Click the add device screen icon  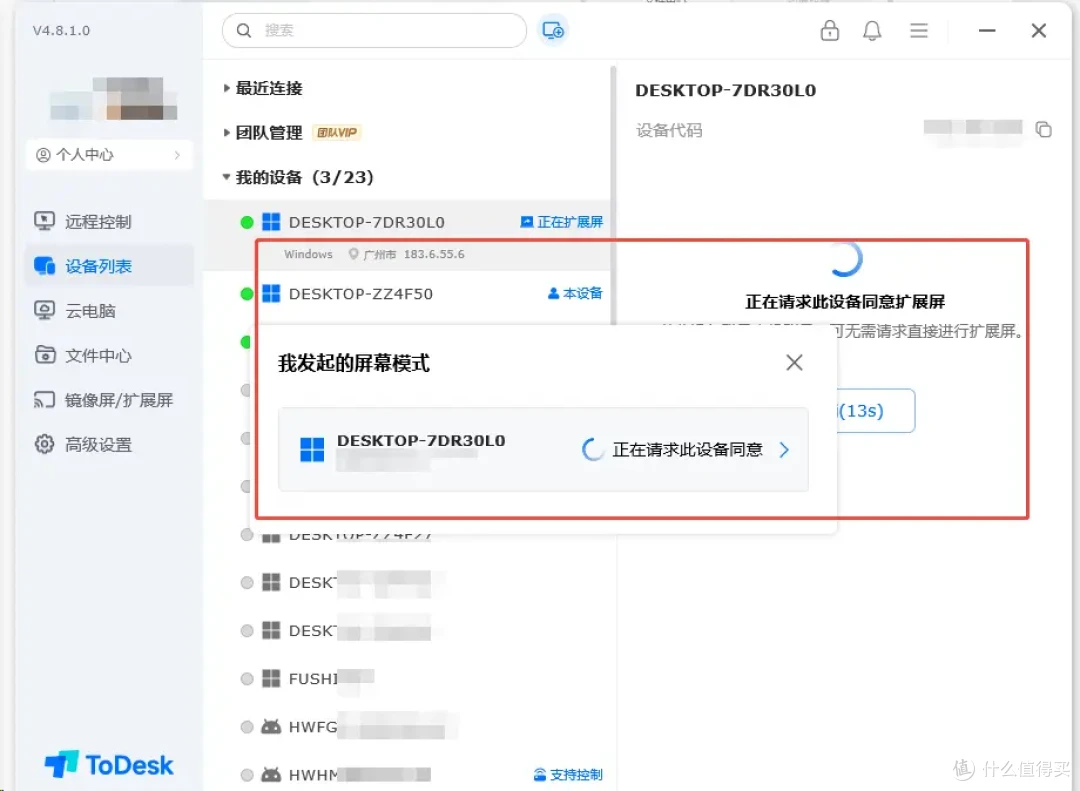click(552, 30)
